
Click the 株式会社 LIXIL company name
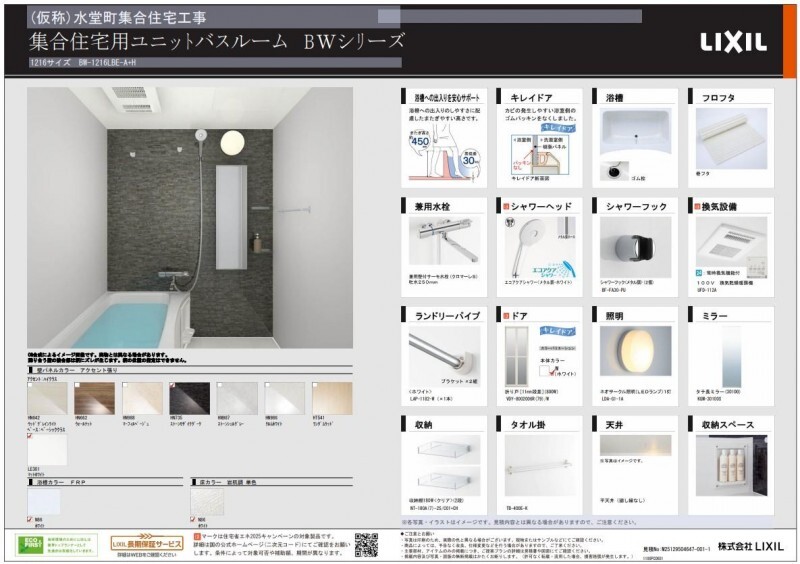pyautogui.click(x=750, y=546)
